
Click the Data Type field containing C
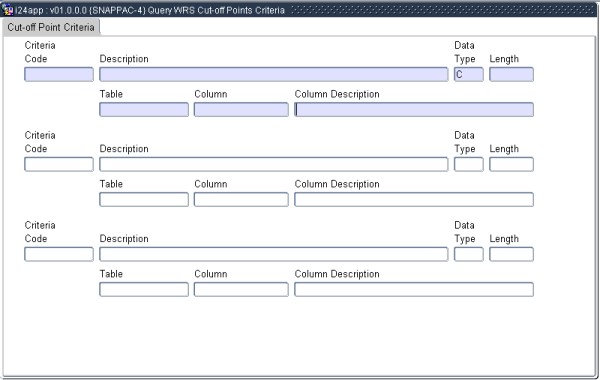469,74
